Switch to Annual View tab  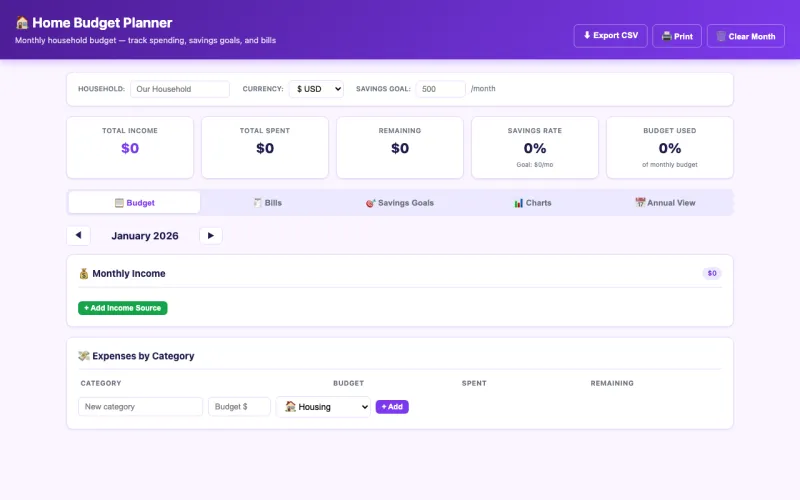tap(665, 203)
